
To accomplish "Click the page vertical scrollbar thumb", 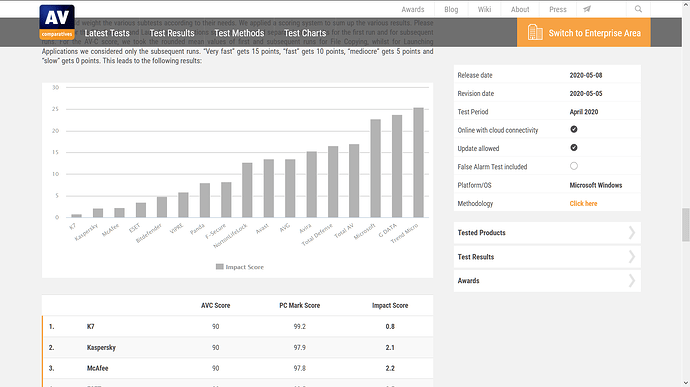I will (686, 225).
